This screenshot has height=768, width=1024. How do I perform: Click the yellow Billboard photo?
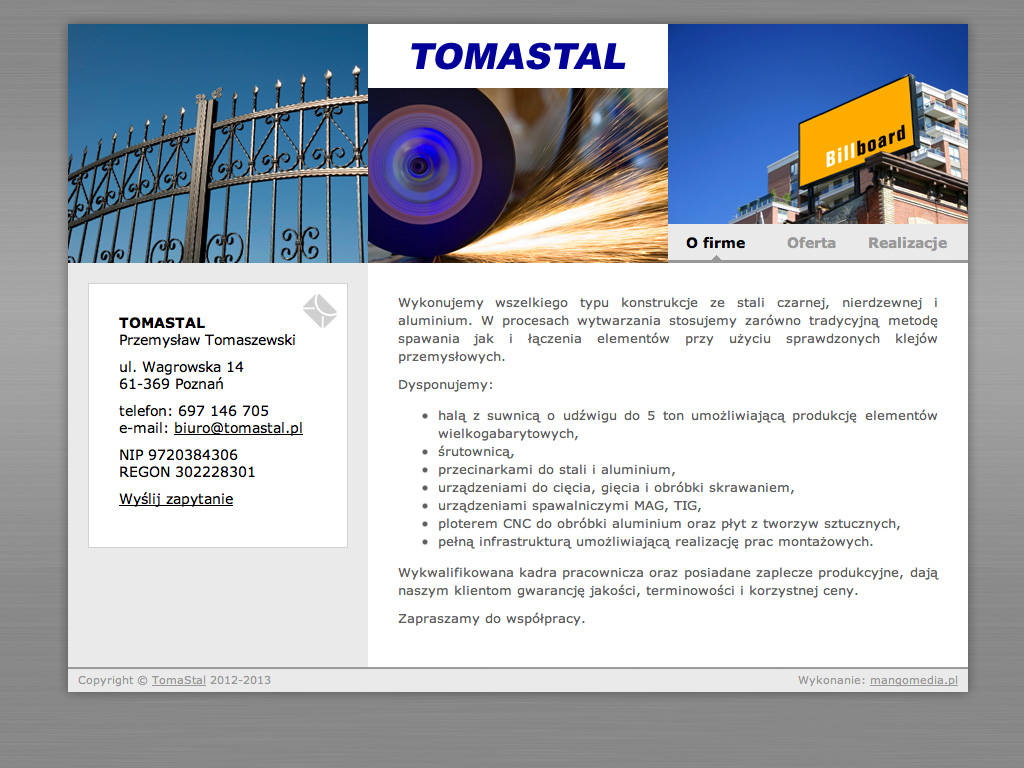tap(818, 124)
